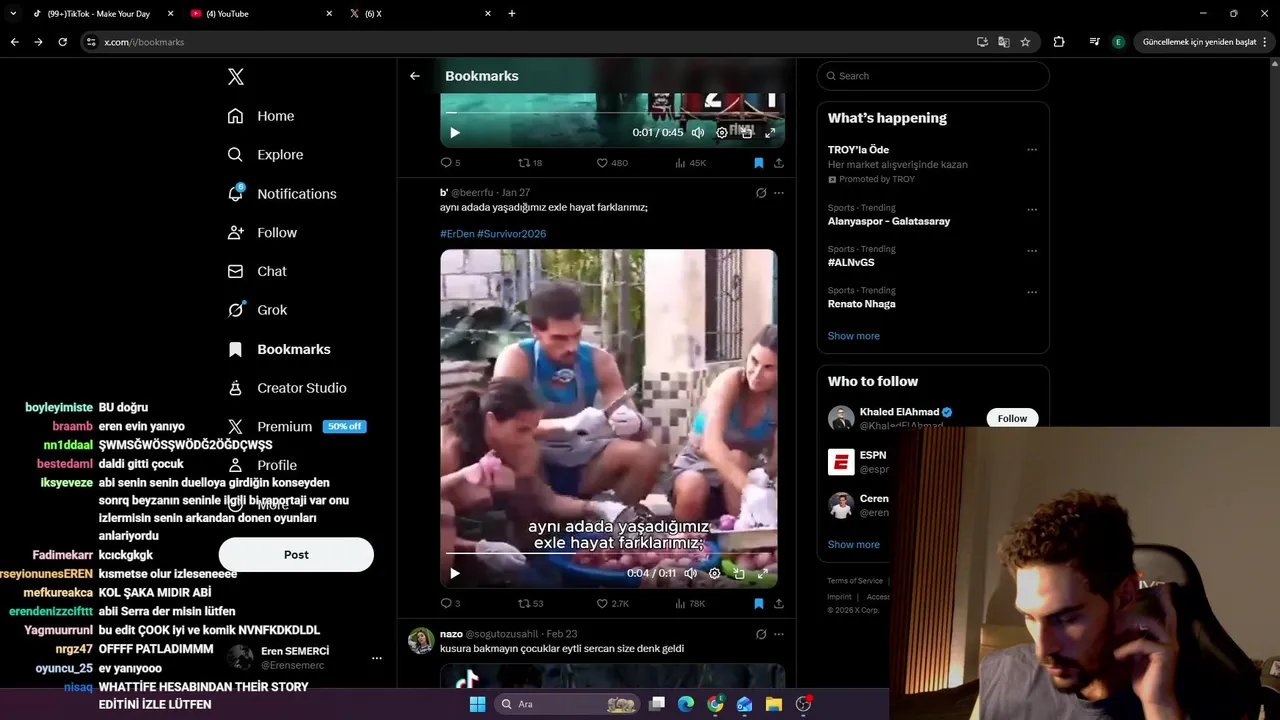1280x720 pixels.
Task: Like the post with 480 likes
Action: [x=612, y=163]
